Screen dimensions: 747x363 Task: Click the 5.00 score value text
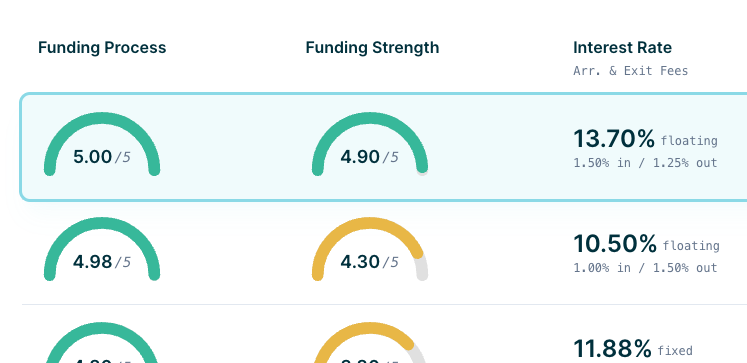[92, 157]
